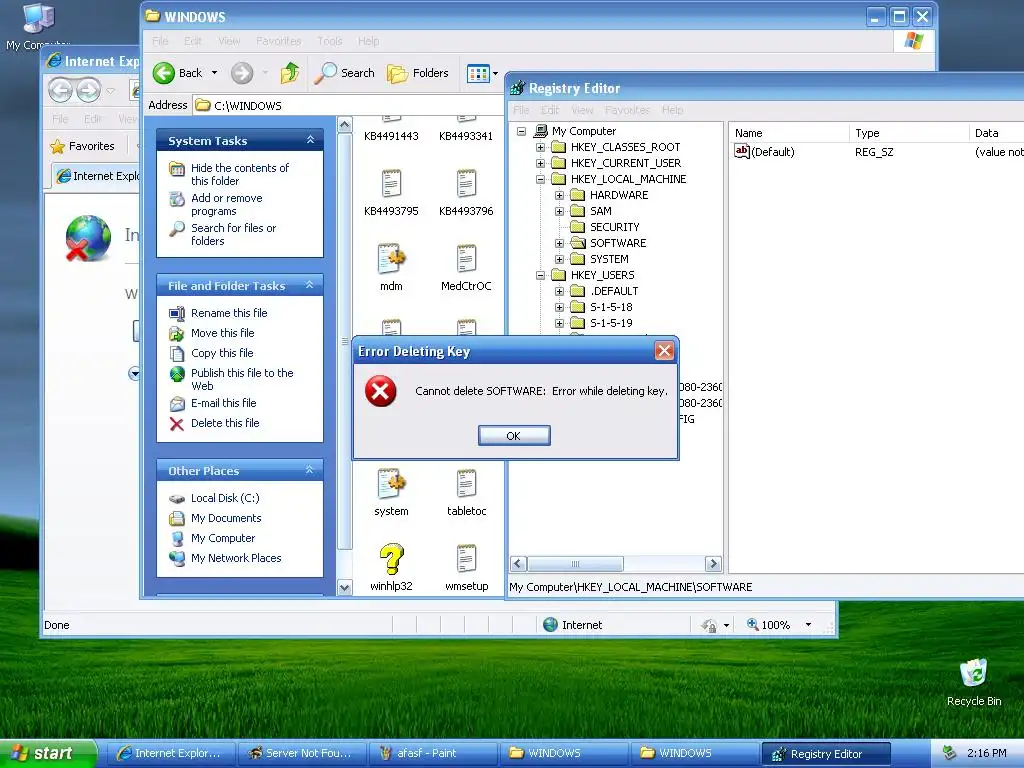Viewport: 1024px width, 768px height.
Task: Click E-mail this file
Action: pyautogui.click(x=223, y=403)
